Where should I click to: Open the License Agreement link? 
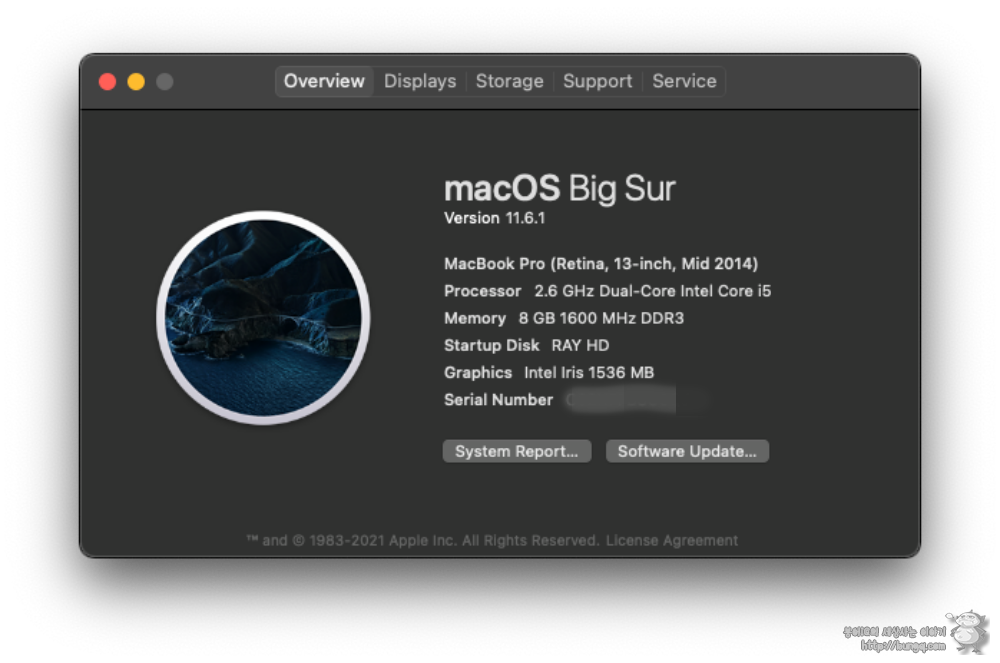(672, 541)
